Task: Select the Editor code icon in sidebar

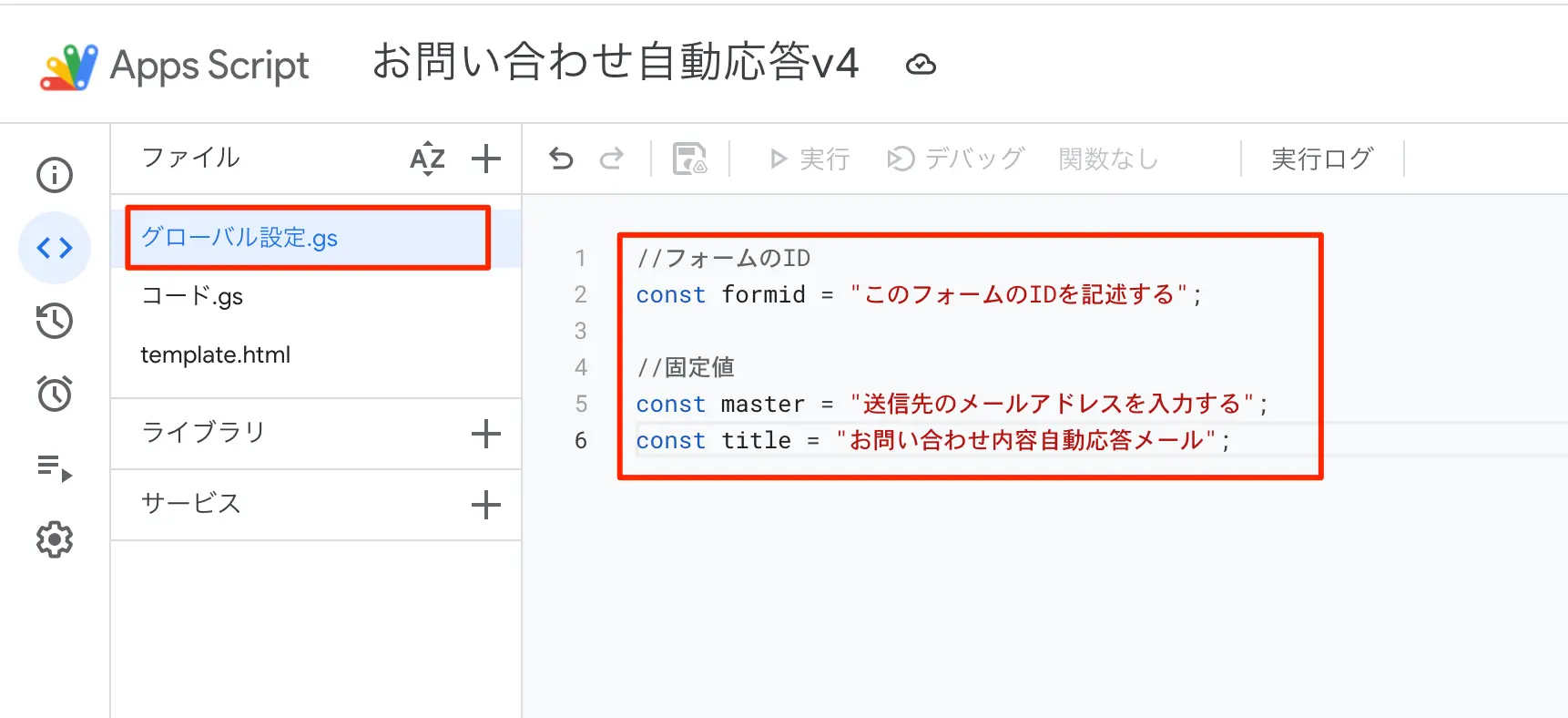Action: 55,248
